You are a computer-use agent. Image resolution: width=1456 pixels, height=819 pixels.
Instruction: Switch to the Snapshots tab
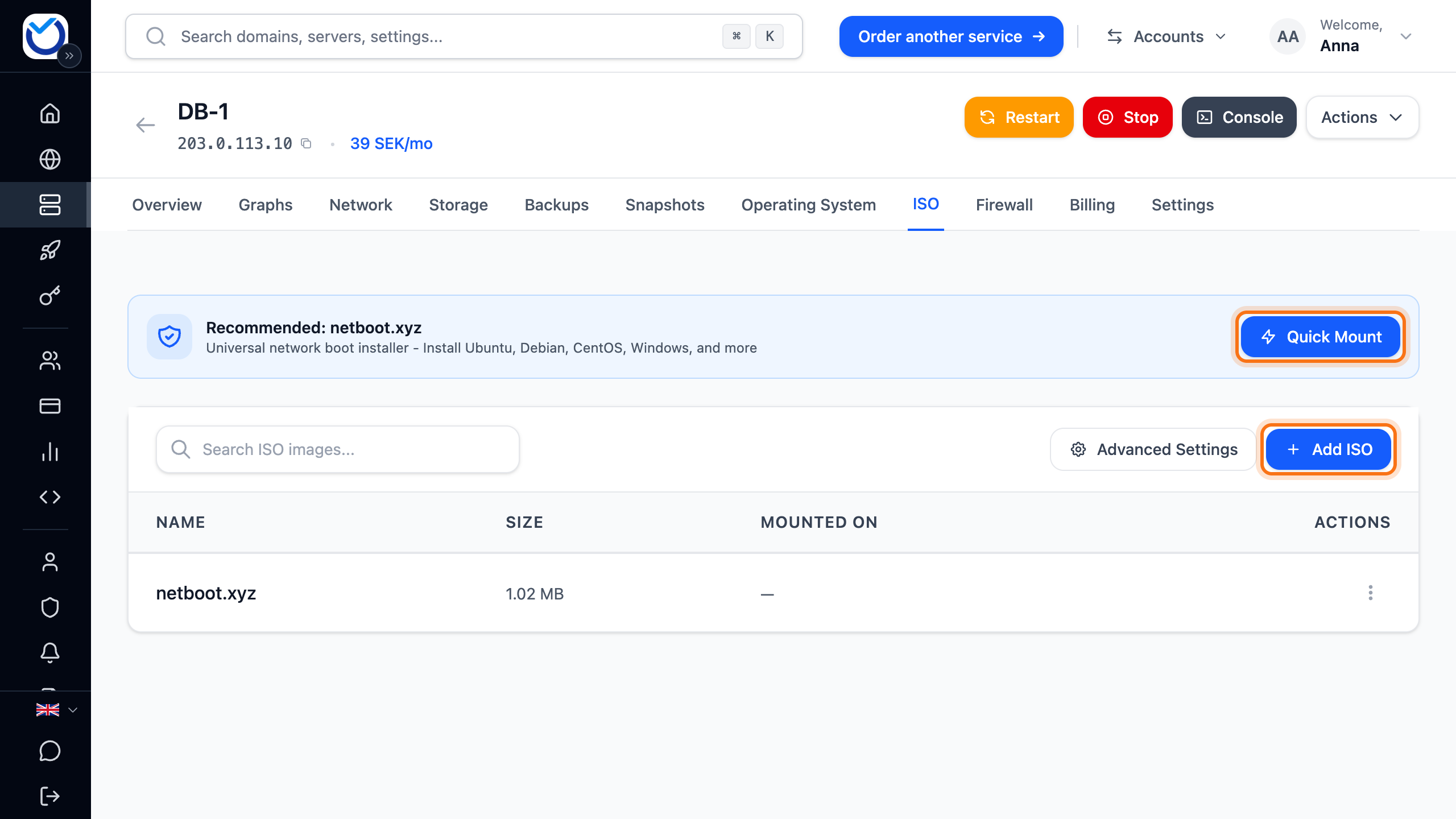tap(665, 205)
